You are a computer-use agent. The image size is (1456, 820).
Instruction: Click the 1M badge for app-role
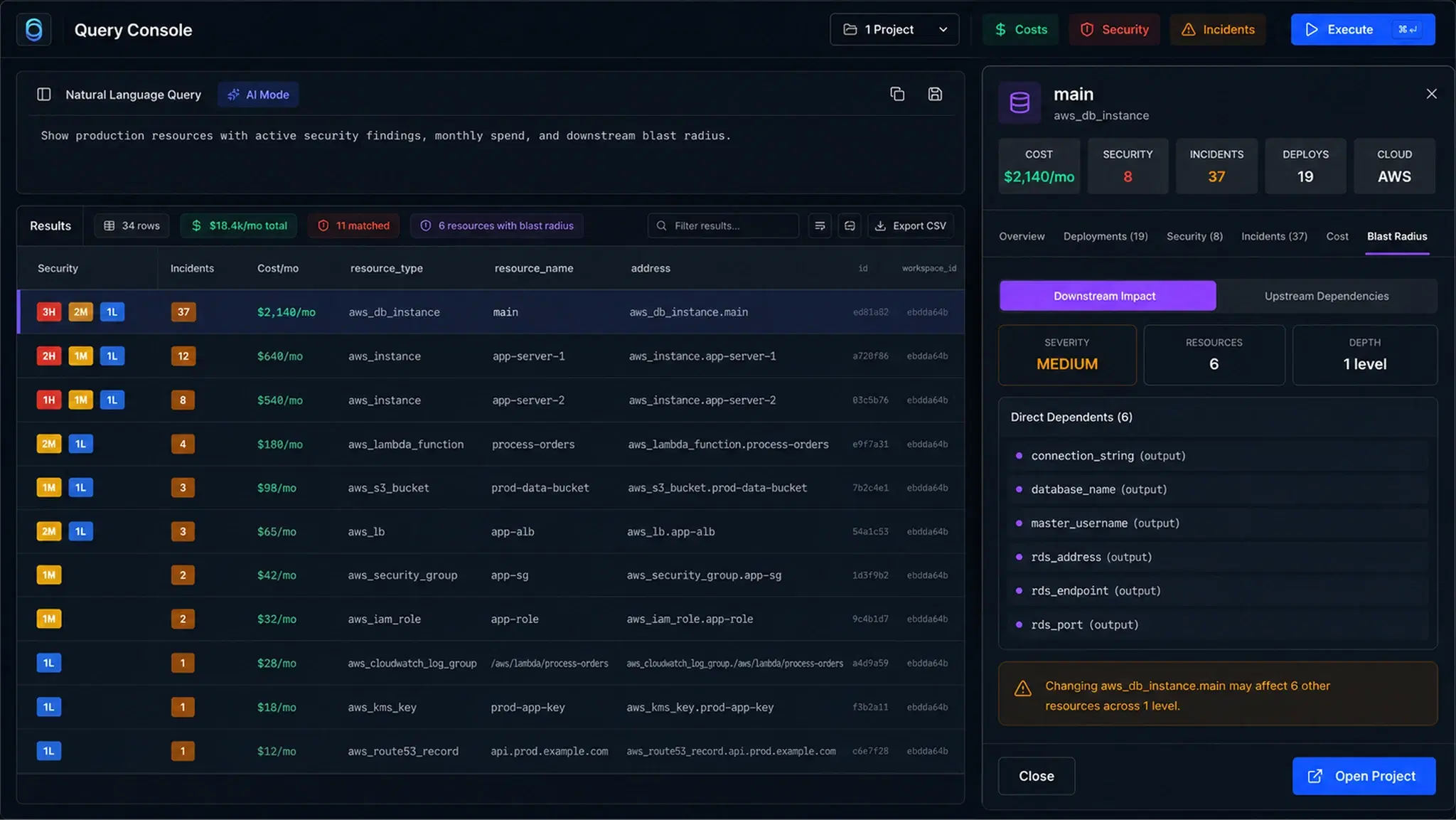click(x=49, y=619)
